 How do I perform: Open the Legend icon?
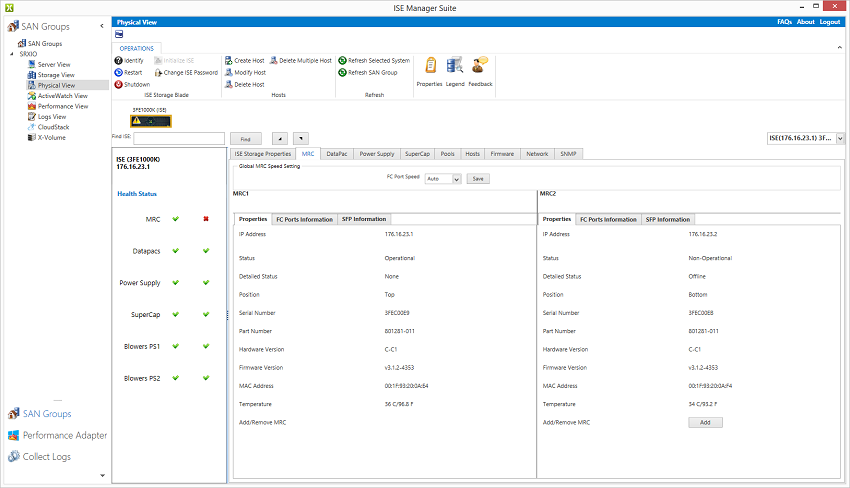455,66
